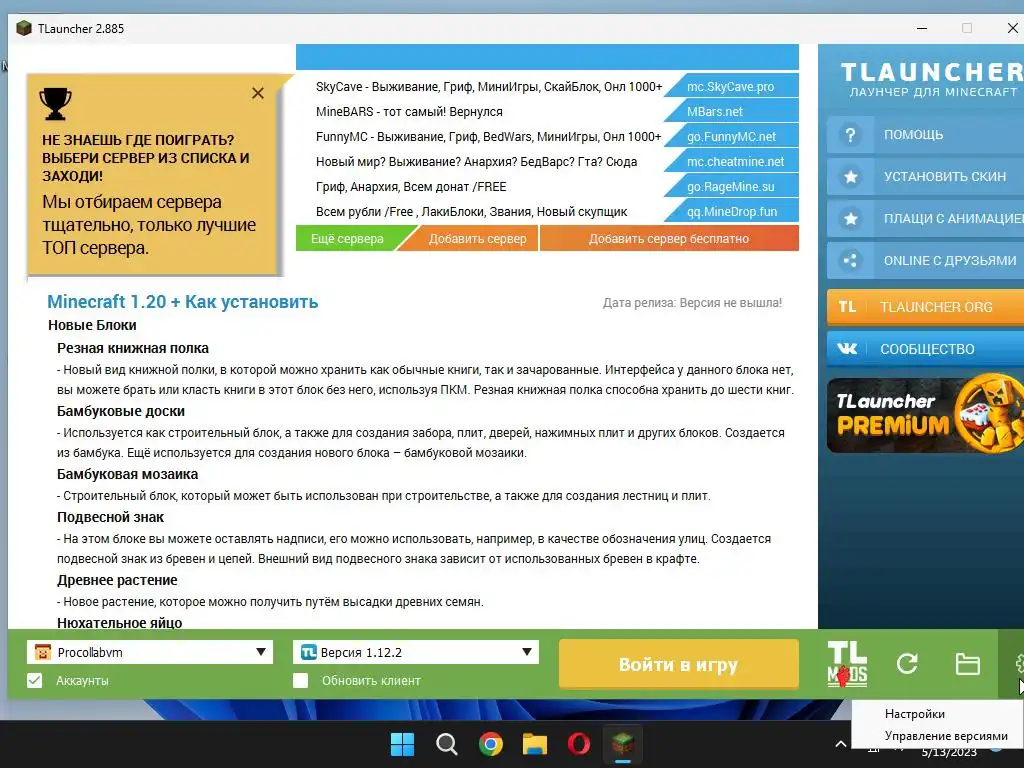This screenshot has height=768, width=1024.
Task: Click Гриф, Анархия, Всем донат row
Action: pos(411,186)
